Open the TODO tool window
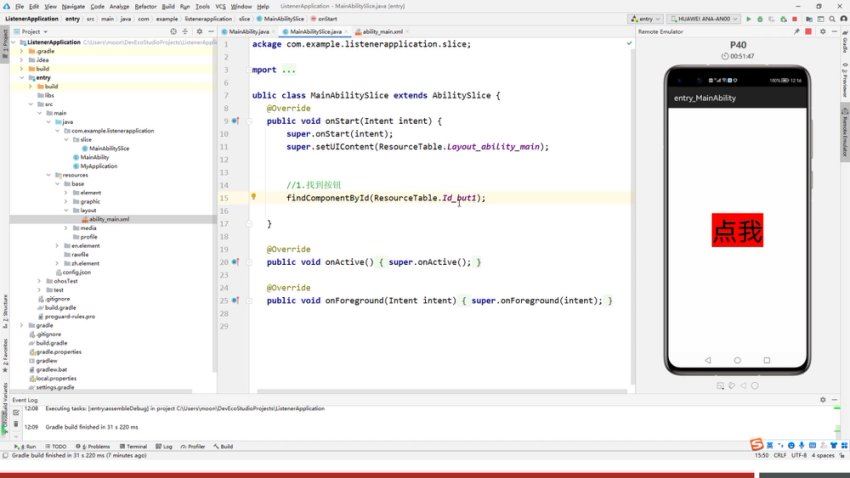The width and height of the screenshot is (850, 478). [56, 447]
